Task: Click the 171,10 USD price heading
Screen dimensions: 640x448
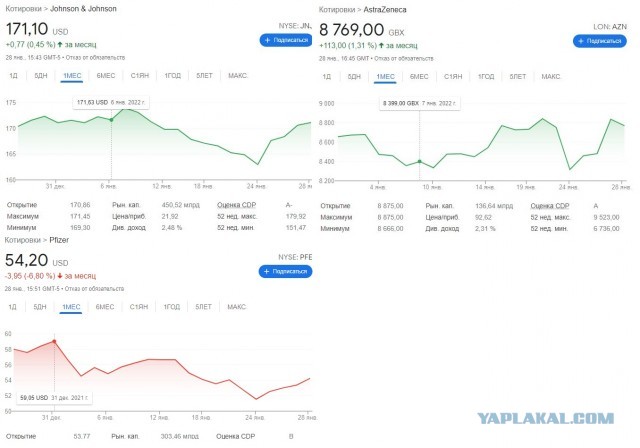Action: coord(37,29)
